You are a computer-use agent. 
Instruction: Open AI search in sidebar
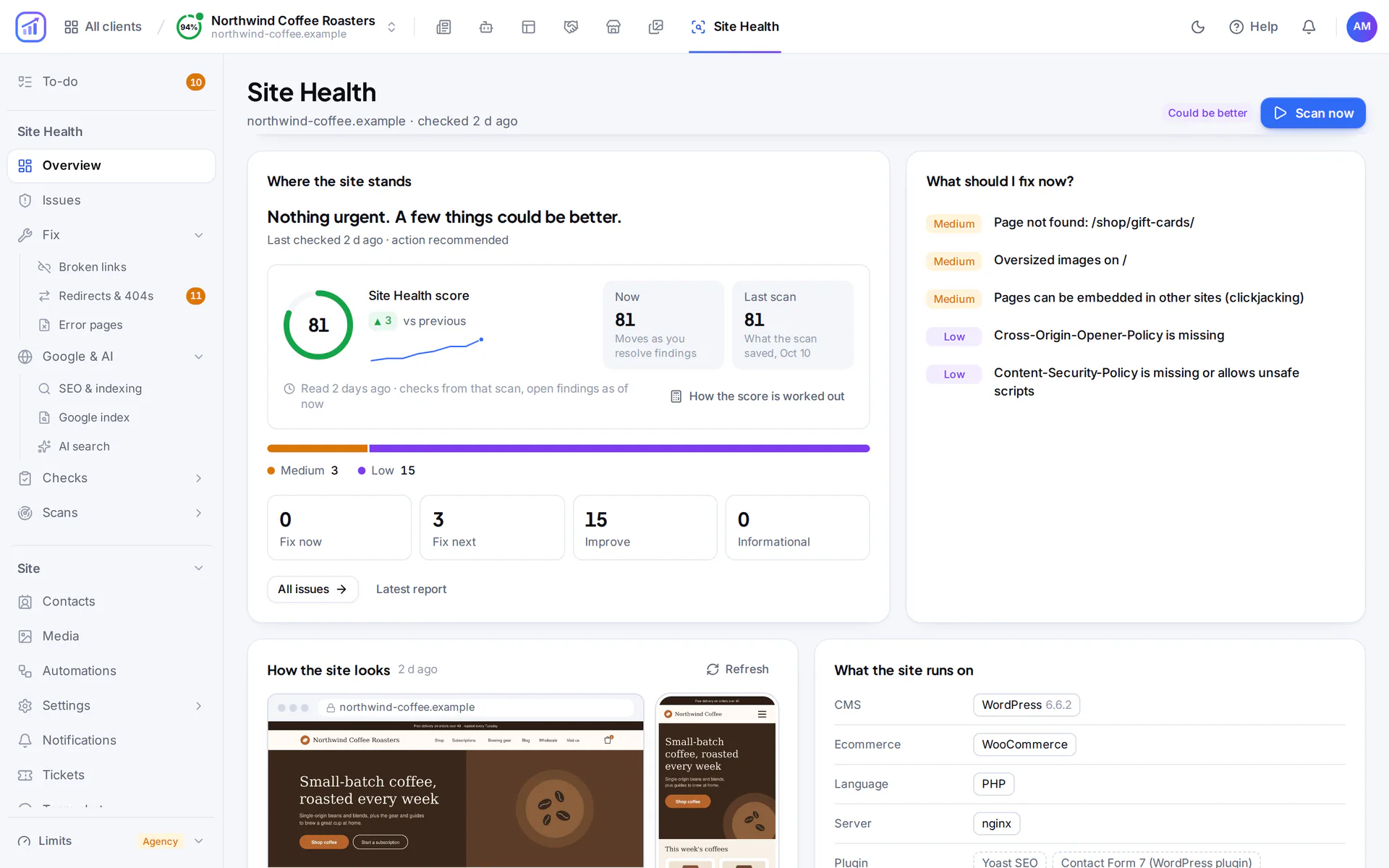(x=122, y=446)
